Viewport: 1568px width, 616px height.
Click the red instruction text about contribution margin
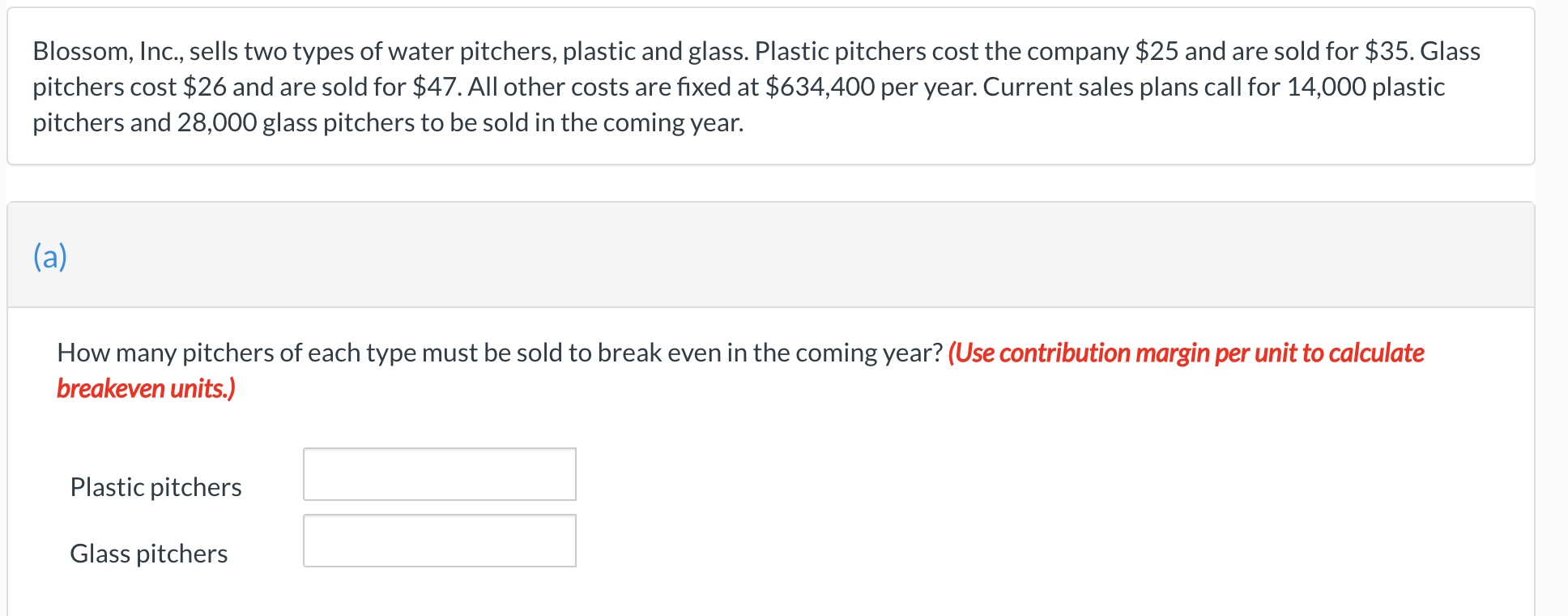tap(1187, 353)
